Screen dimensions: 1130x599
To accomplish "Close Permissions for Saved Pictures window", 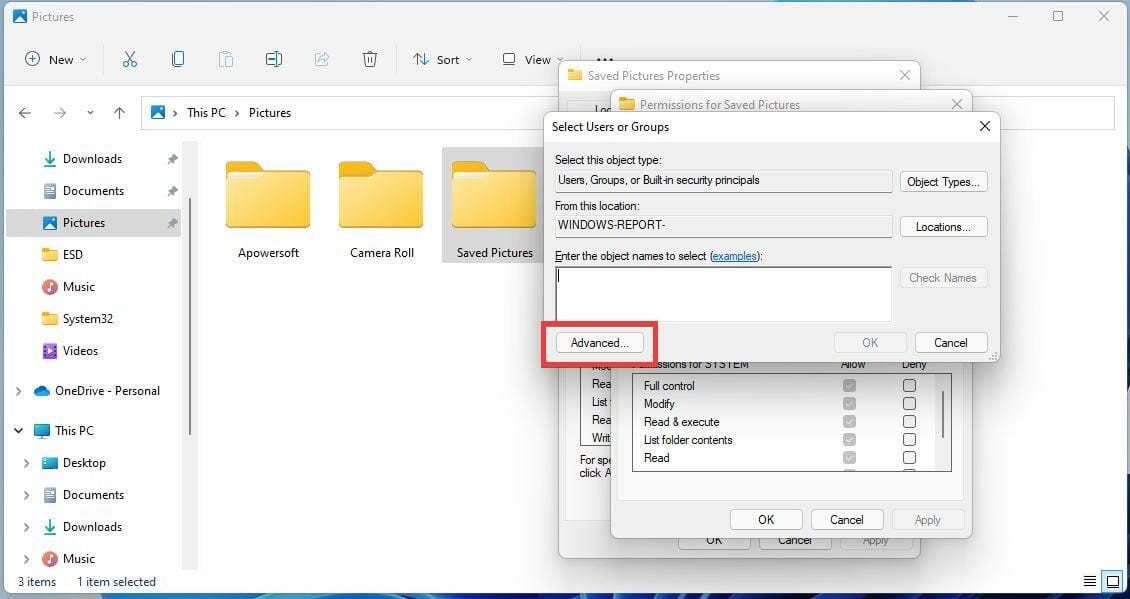I will pyautogui.click(x=957, y=105).
